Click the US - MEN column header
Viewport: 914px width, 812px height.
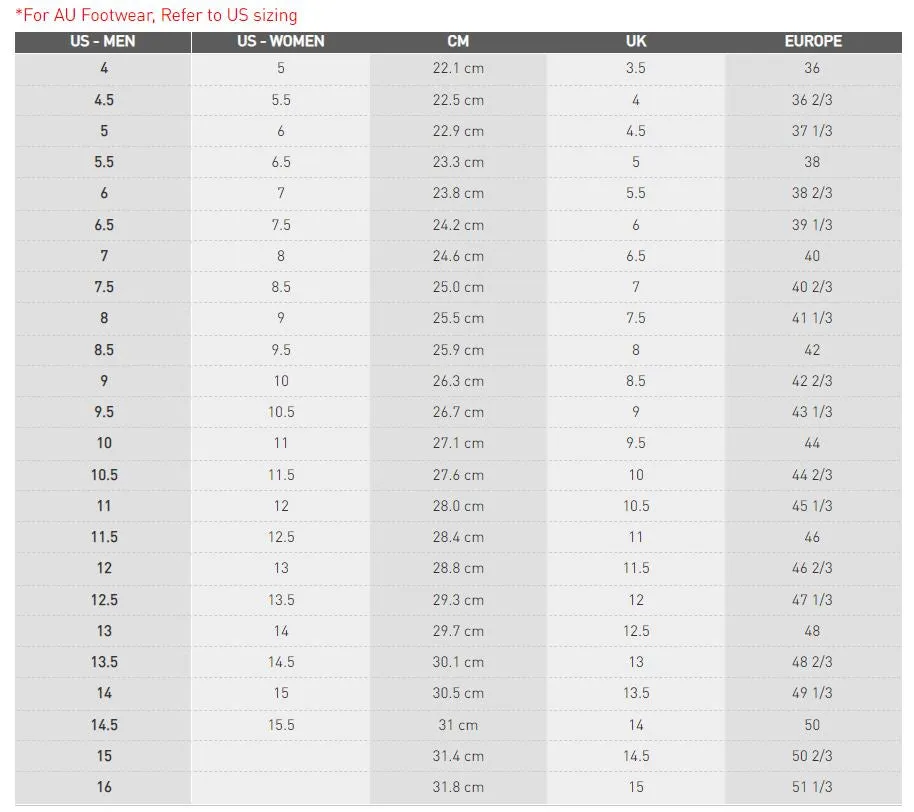pos(104,42)
